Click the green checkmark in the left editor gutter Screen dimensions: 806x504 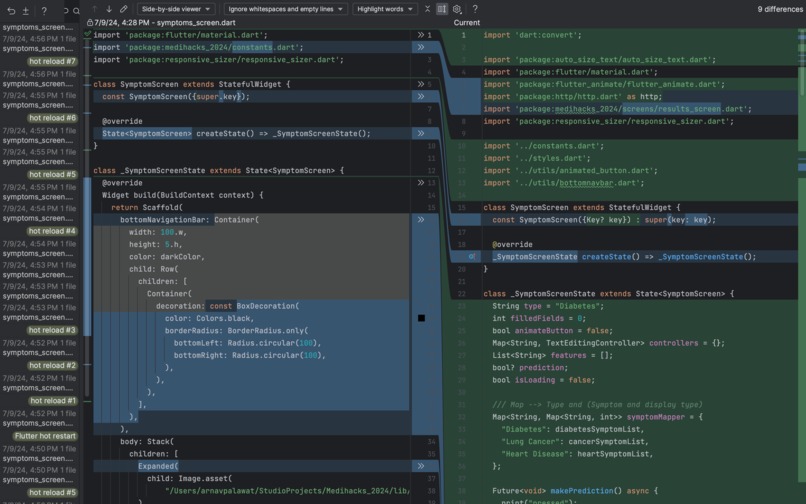(x=87, y=34)
